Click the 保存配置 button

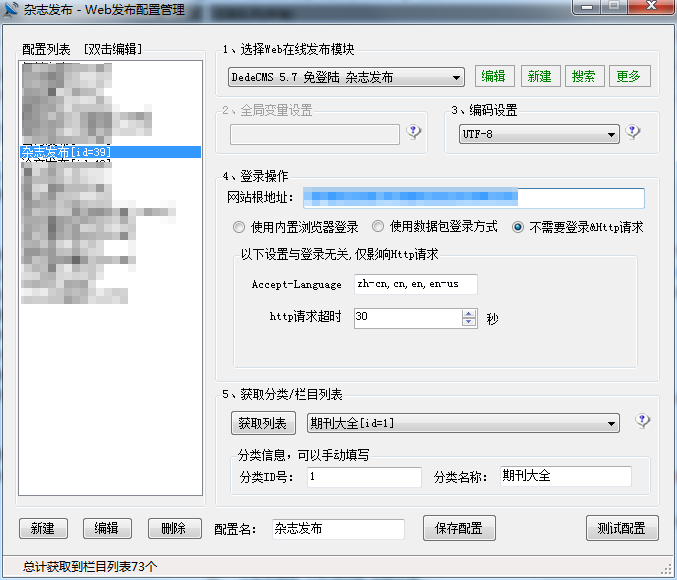click(x=459, y=528)
